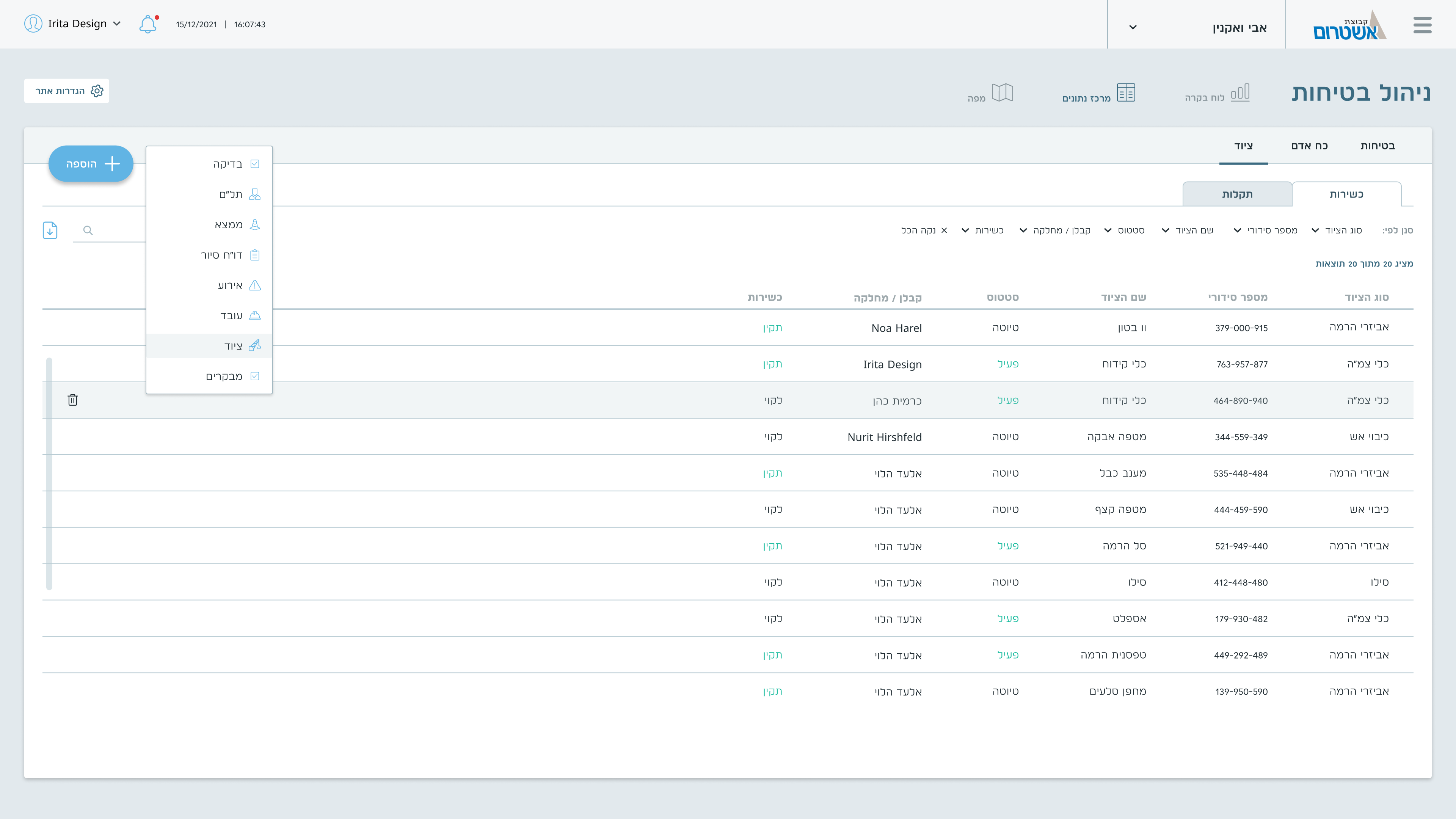Click the site settings gear icon
This screenshot has height=819, width=1456.
pos(97,91)
